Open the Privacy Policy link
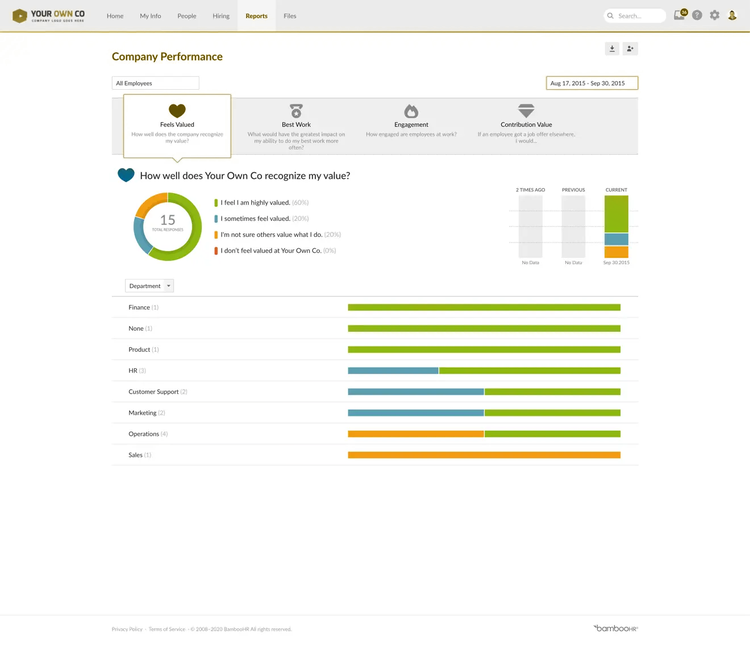750x651 pixels. pyautogui.click(x=127, y=629)
